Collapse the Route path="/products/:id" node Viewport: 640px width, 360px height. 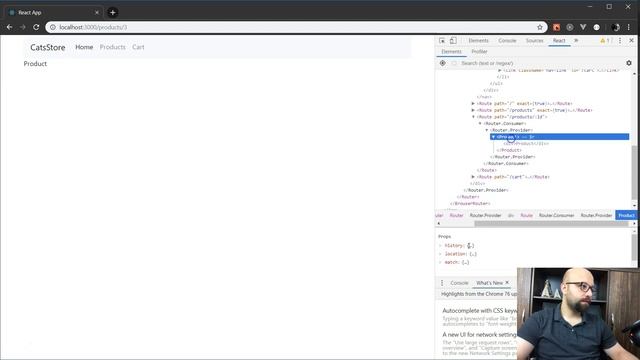[x=473, y=117]
